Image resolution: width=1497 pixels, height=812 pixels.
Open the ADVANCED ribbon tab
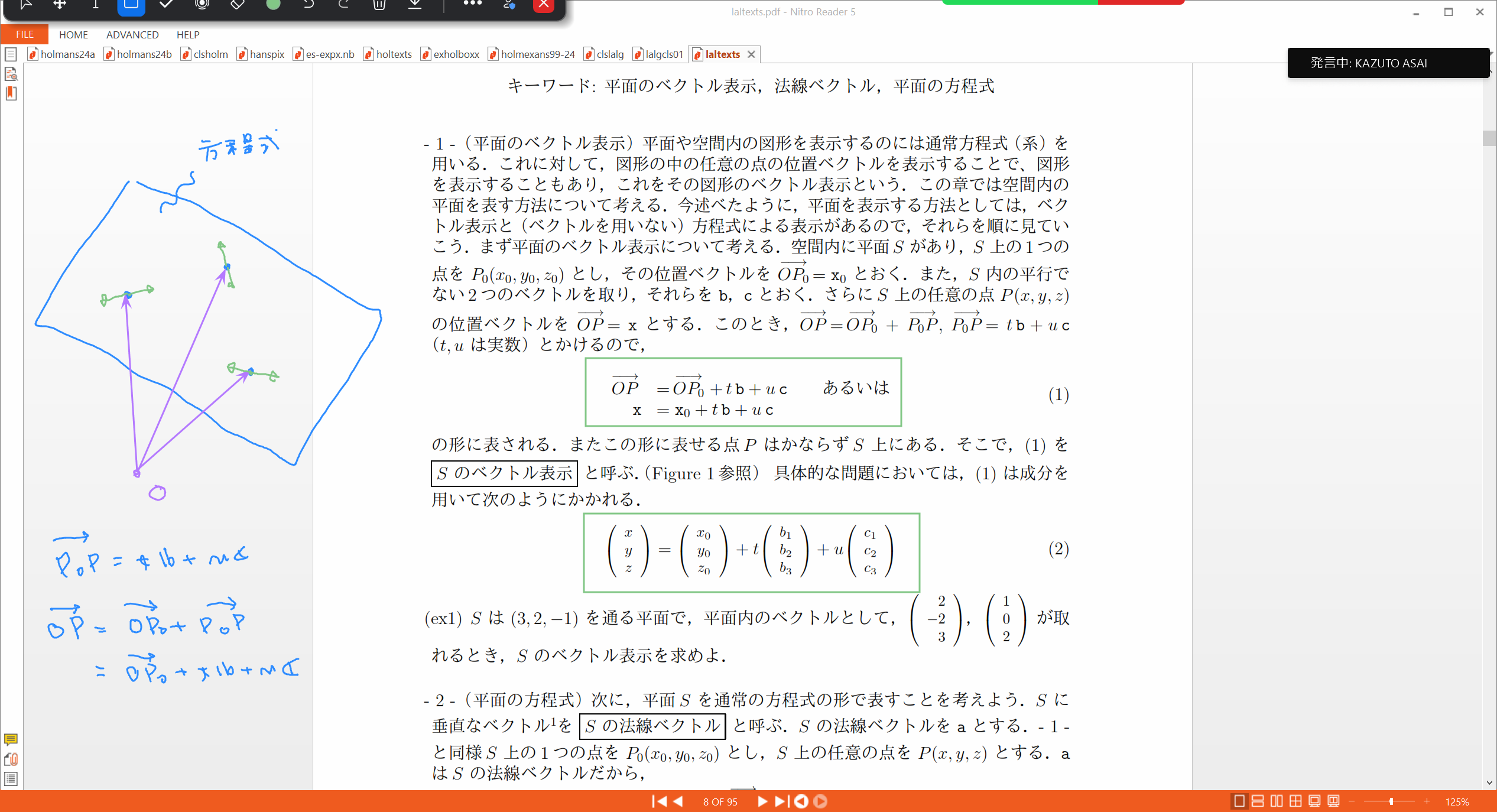(132, 35)
